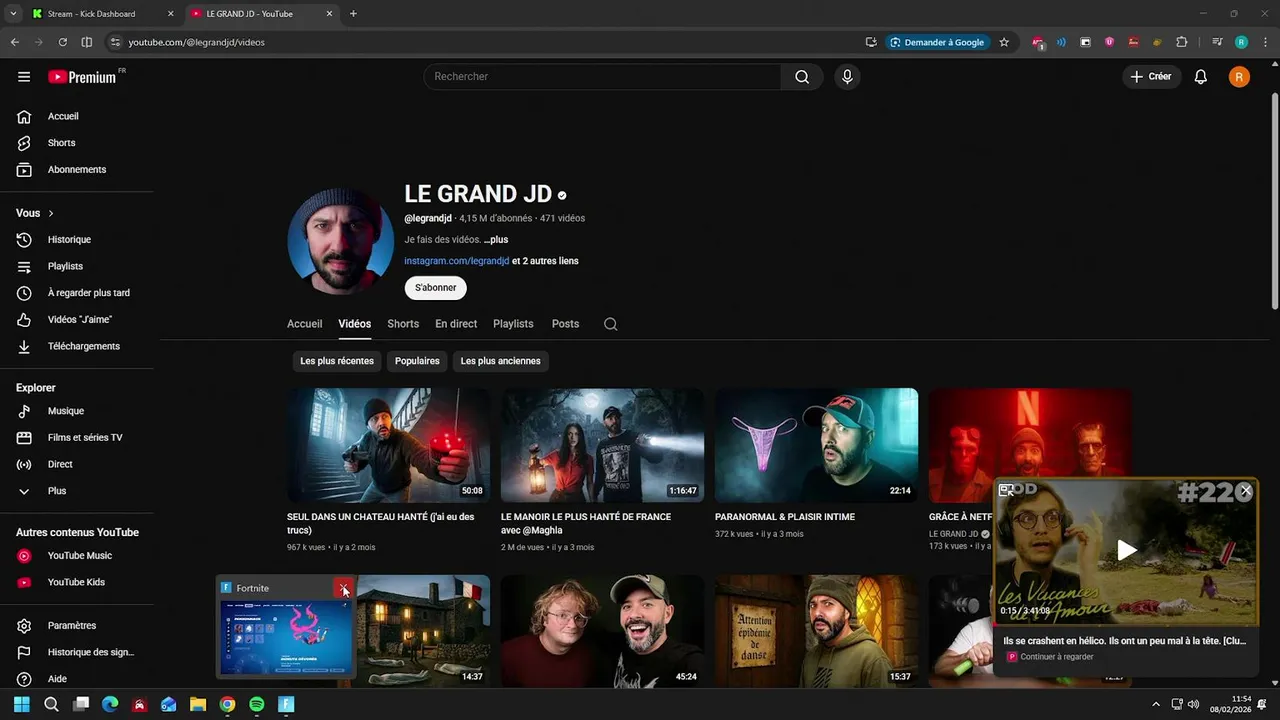Open Spotify from the taskbar

[257, 704]
